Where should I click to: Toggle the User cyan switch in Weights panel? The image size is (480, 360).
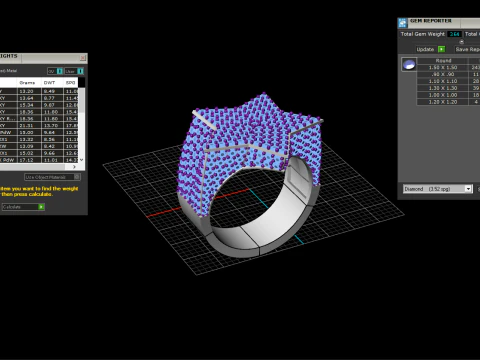point(80,71)
